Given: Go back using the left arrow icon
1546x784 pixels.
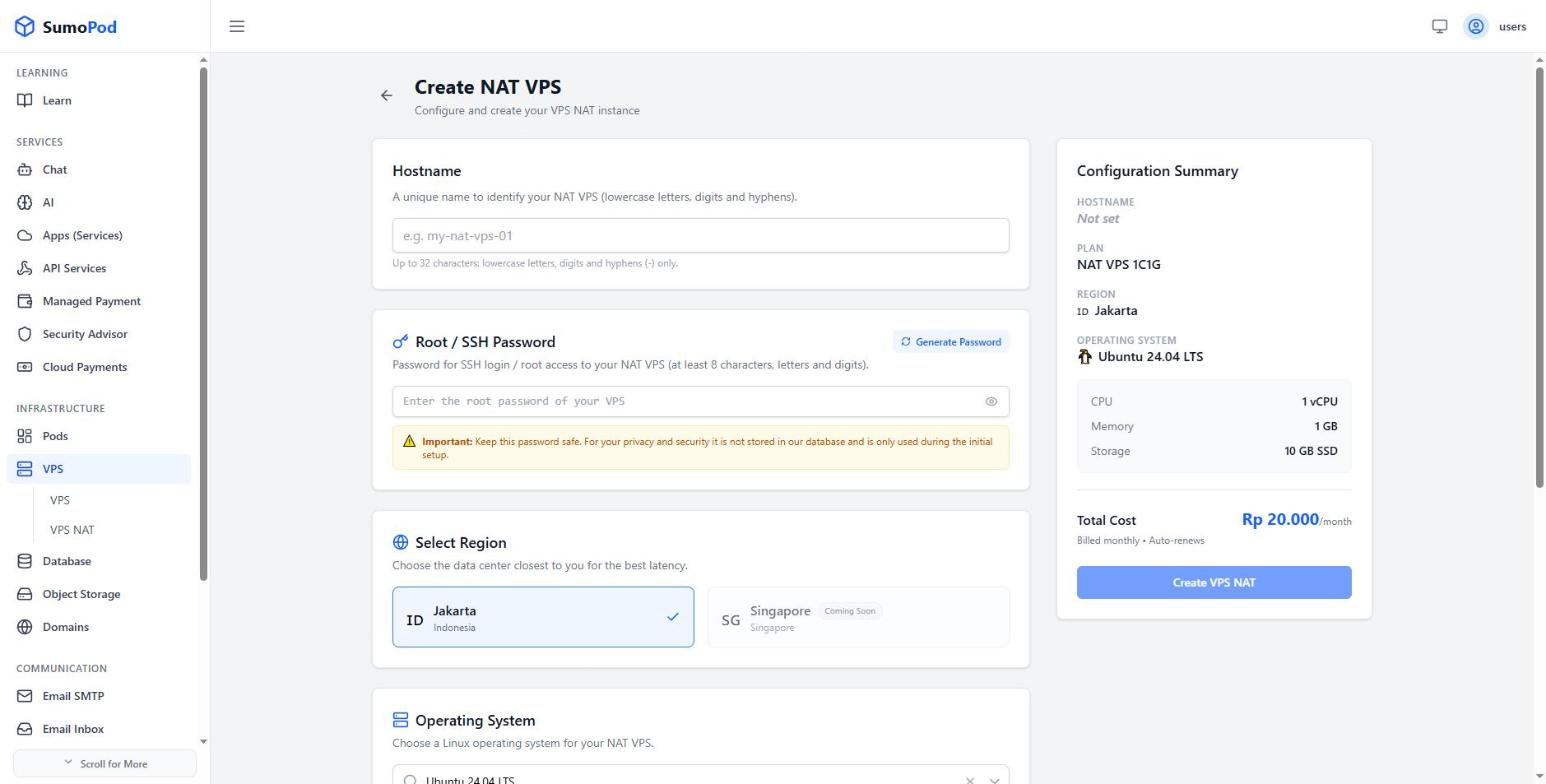Looking at the screenshot, I should pyautogui.click(x=386, y=96).
